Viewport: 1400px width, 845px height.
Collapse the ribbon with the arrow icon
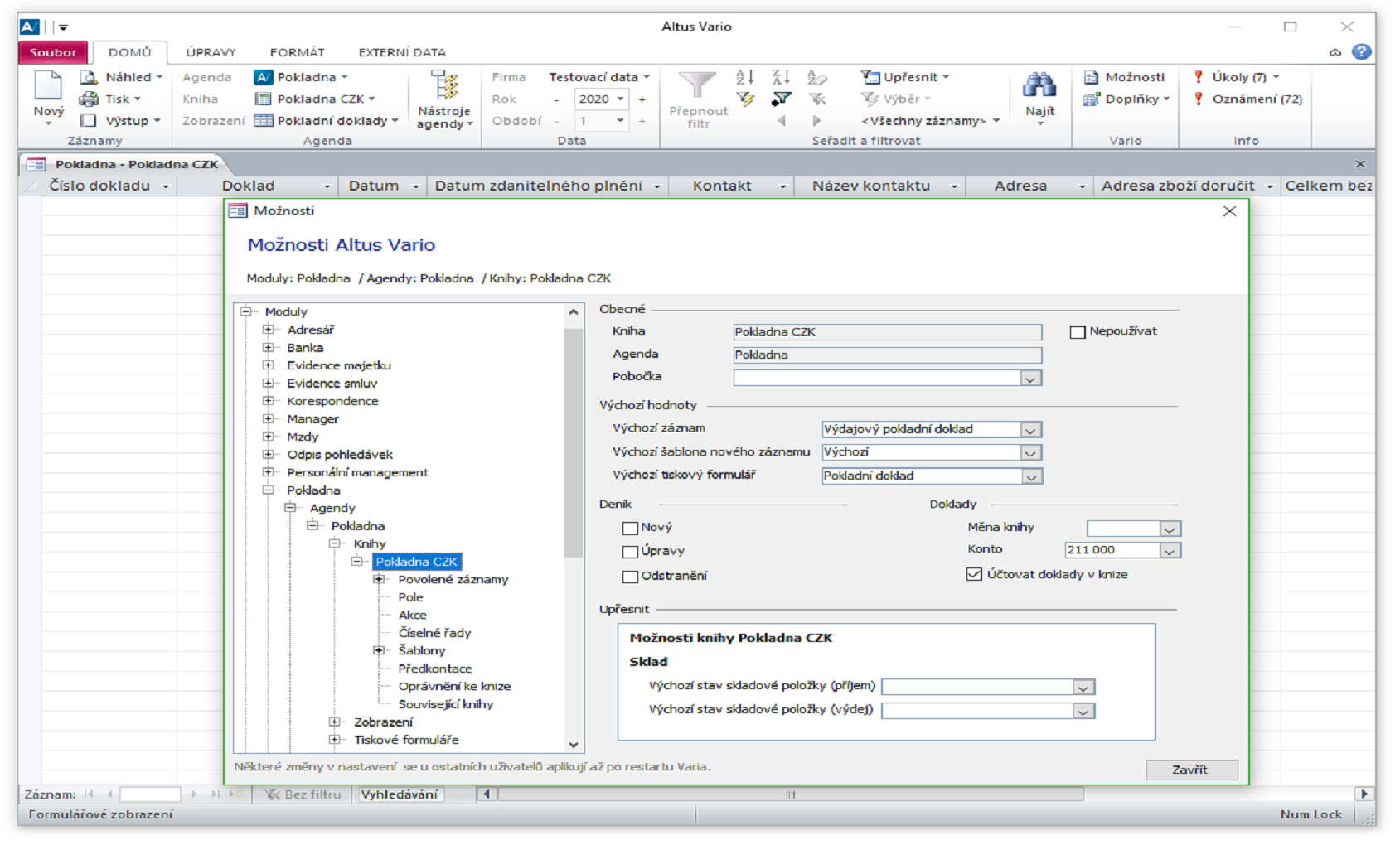click(x=1335, y=52)
